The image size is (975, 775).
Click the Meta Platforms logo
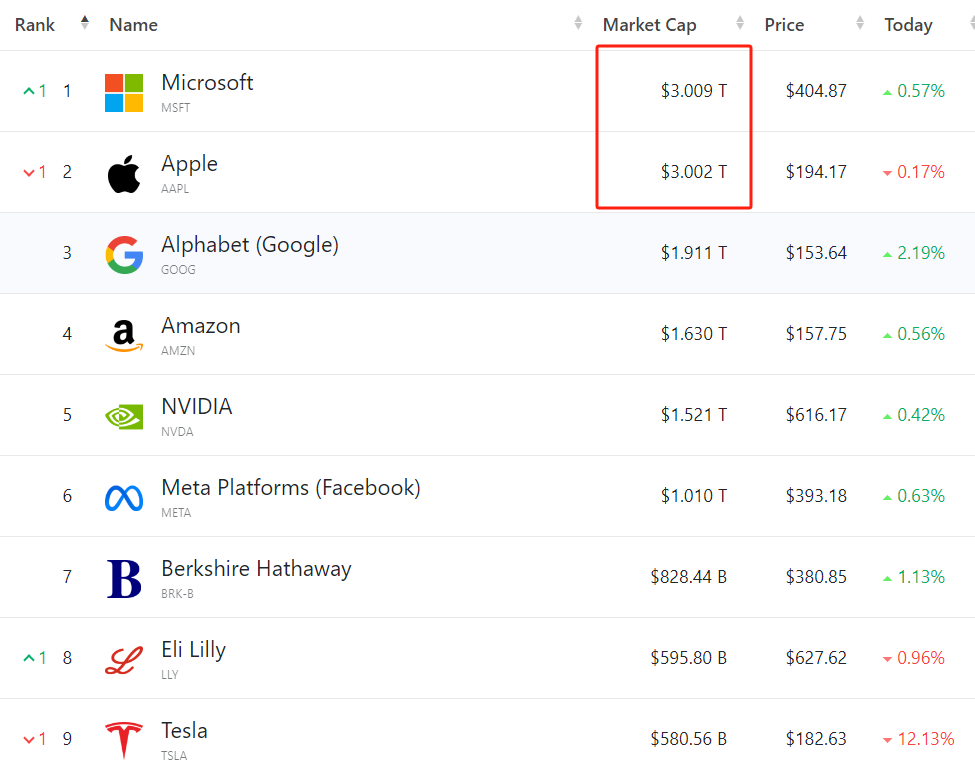[124, 497]
